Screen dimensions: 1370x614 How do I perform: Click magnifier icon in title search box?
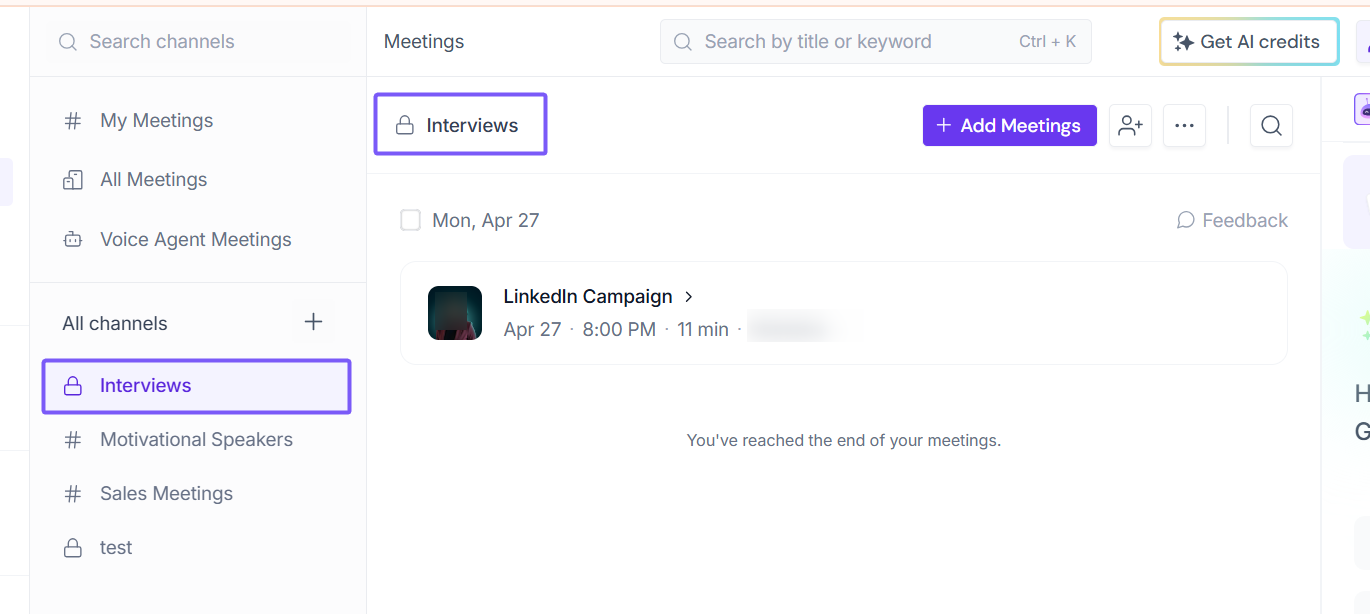(x=683, y=42)
